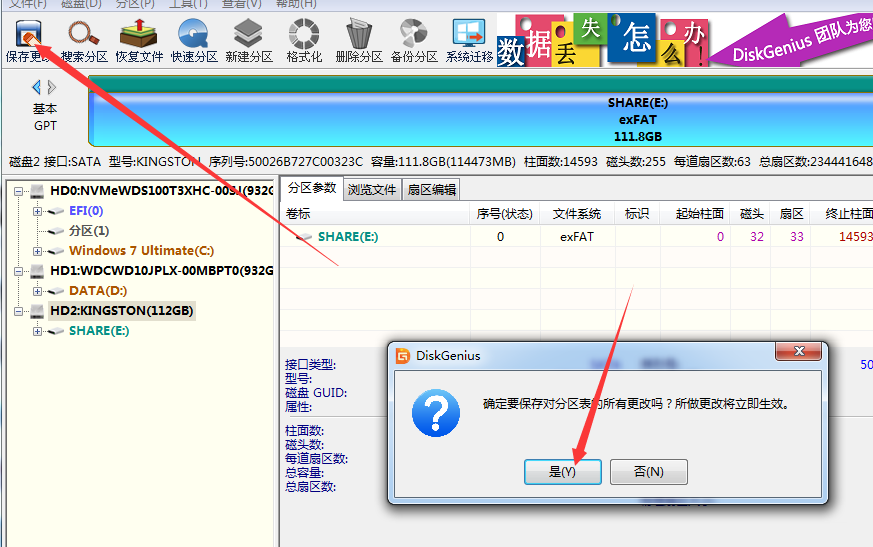Click the Recover Files (恢复文件) icon
This screenshot has width=873, height=547.
pyautogui.click(x=139, y=41)
